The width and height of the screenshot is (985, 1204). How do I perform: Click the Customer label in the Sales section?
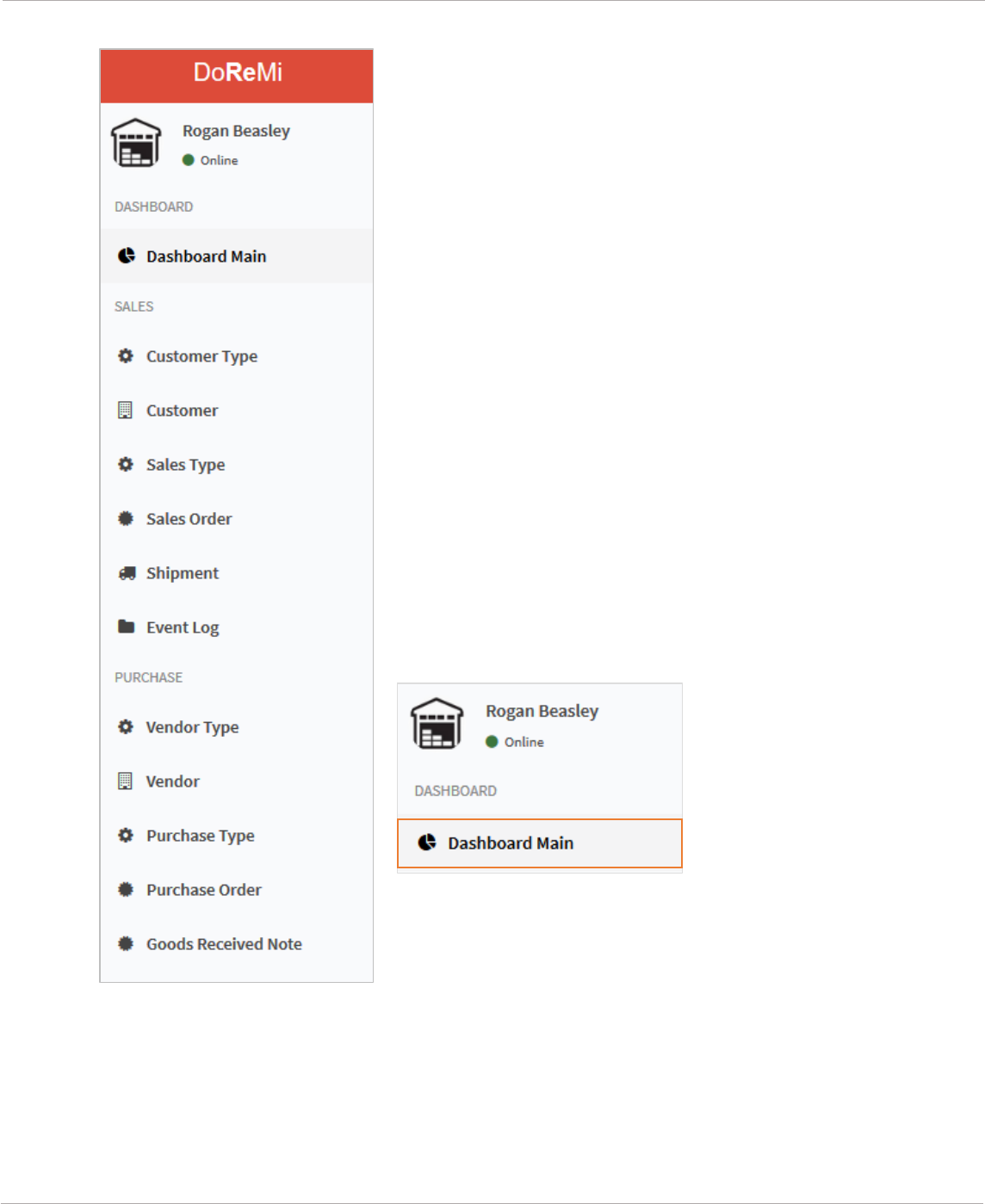pos(182,411)
